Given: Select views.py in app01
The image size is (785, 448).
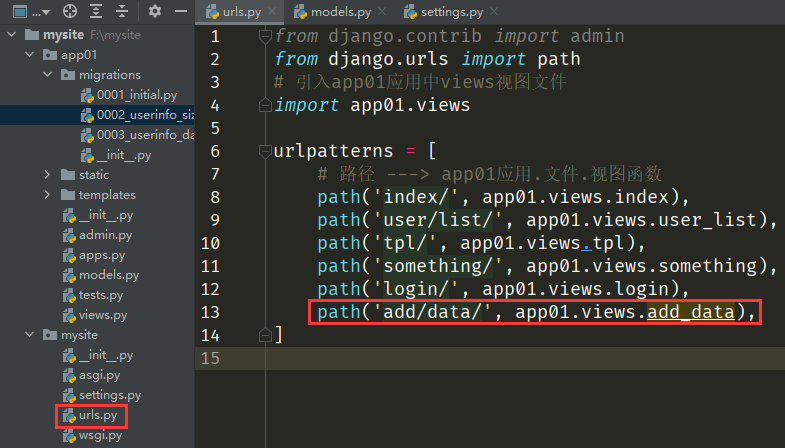Looking at the screenshot, I should (95, 315).
